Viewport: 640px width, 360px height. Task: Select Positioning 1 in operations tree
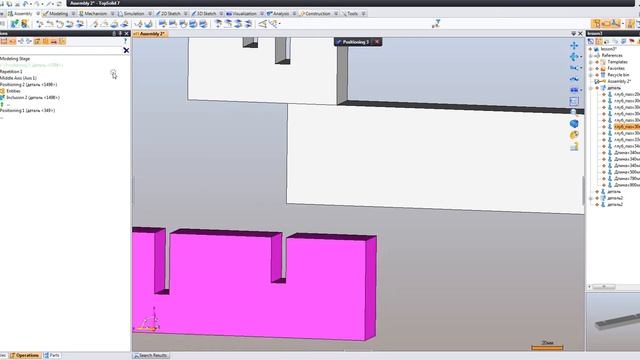click(x=27, y=110)
